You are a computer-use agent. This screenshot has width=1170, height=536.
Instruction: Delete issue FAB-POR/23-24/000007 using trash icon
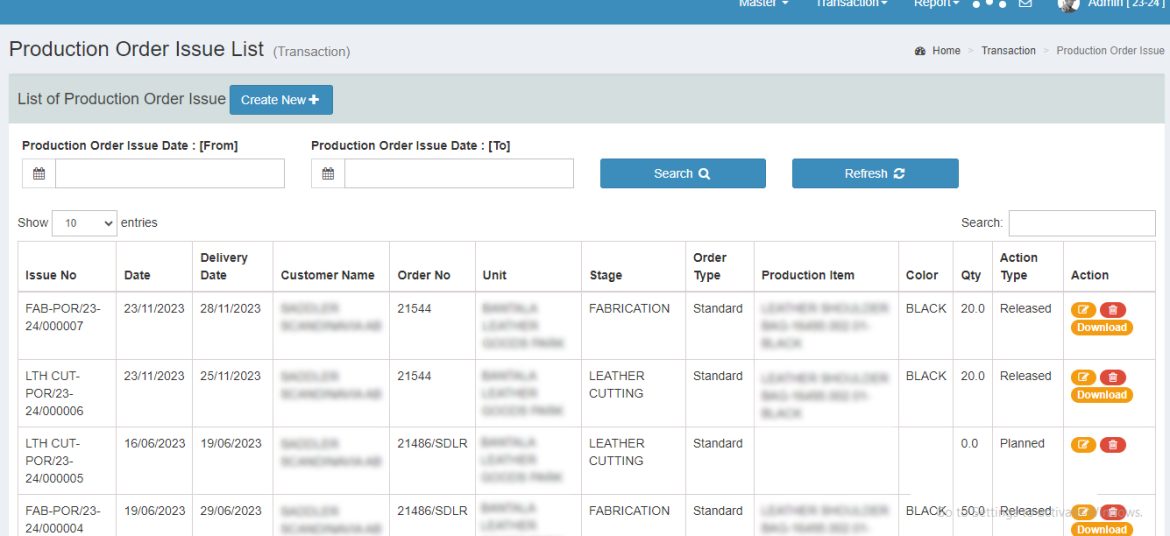(x=1112, y=310)
